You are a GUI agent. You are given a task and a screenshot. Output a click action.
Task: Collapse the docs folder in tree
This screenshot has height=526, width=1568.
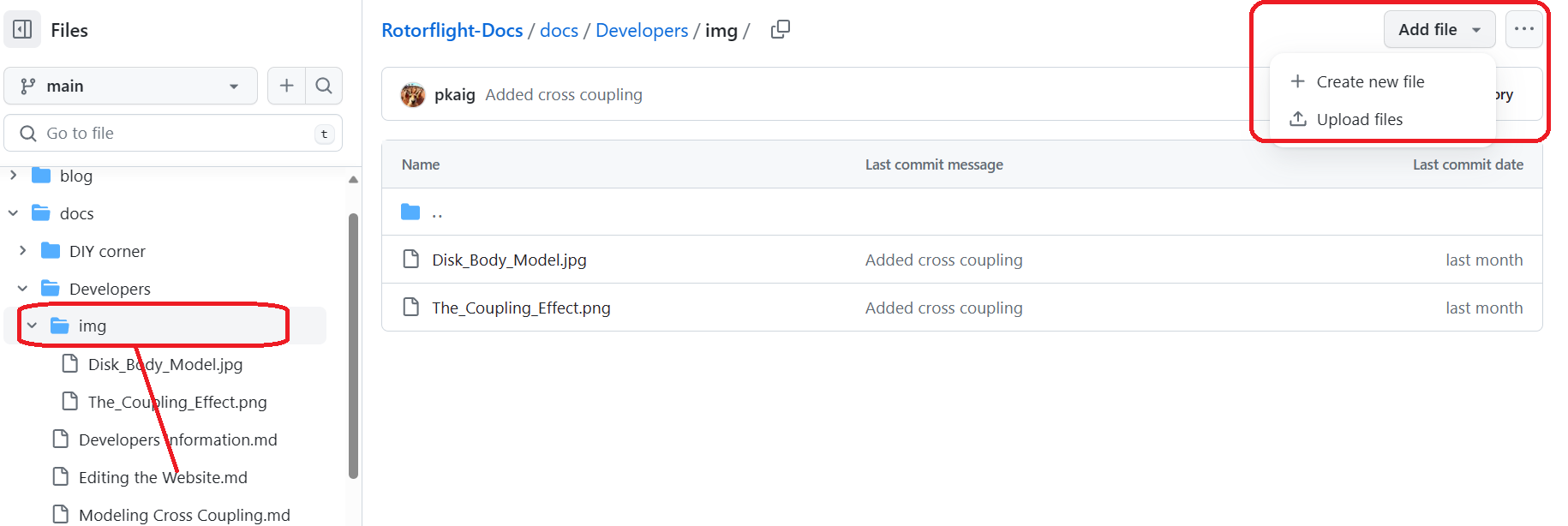[14, 213]
